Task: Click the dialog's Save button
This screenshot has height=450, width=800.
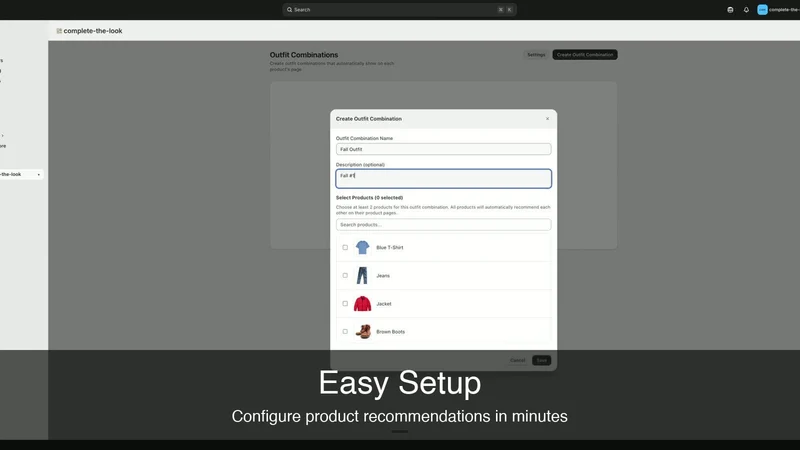Action: (541, 360)
